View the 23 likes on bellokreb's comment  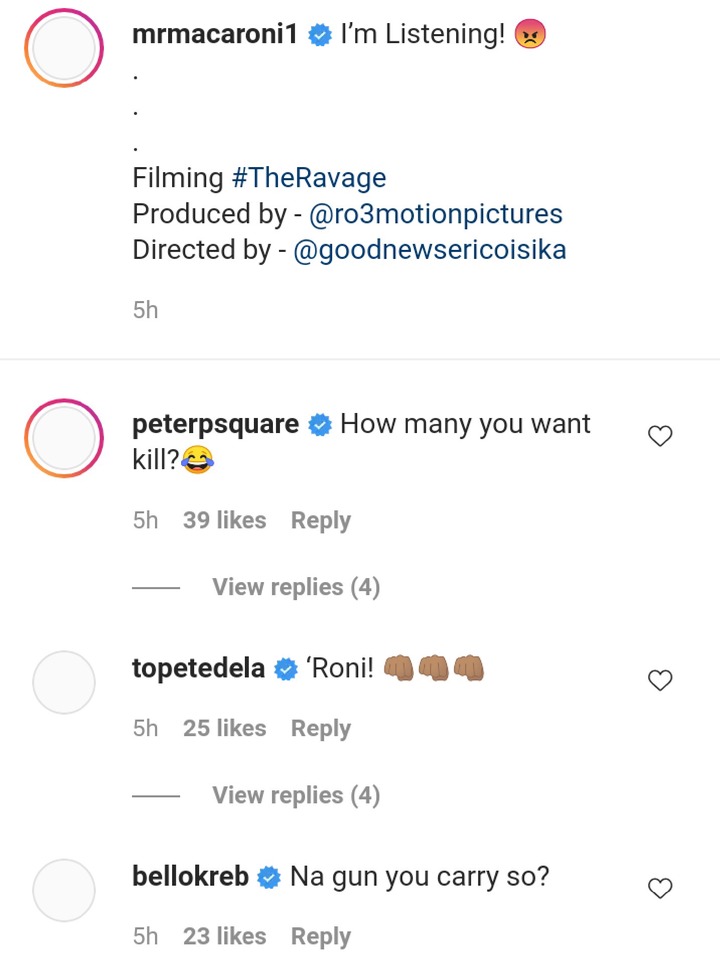tap(225, 936)
